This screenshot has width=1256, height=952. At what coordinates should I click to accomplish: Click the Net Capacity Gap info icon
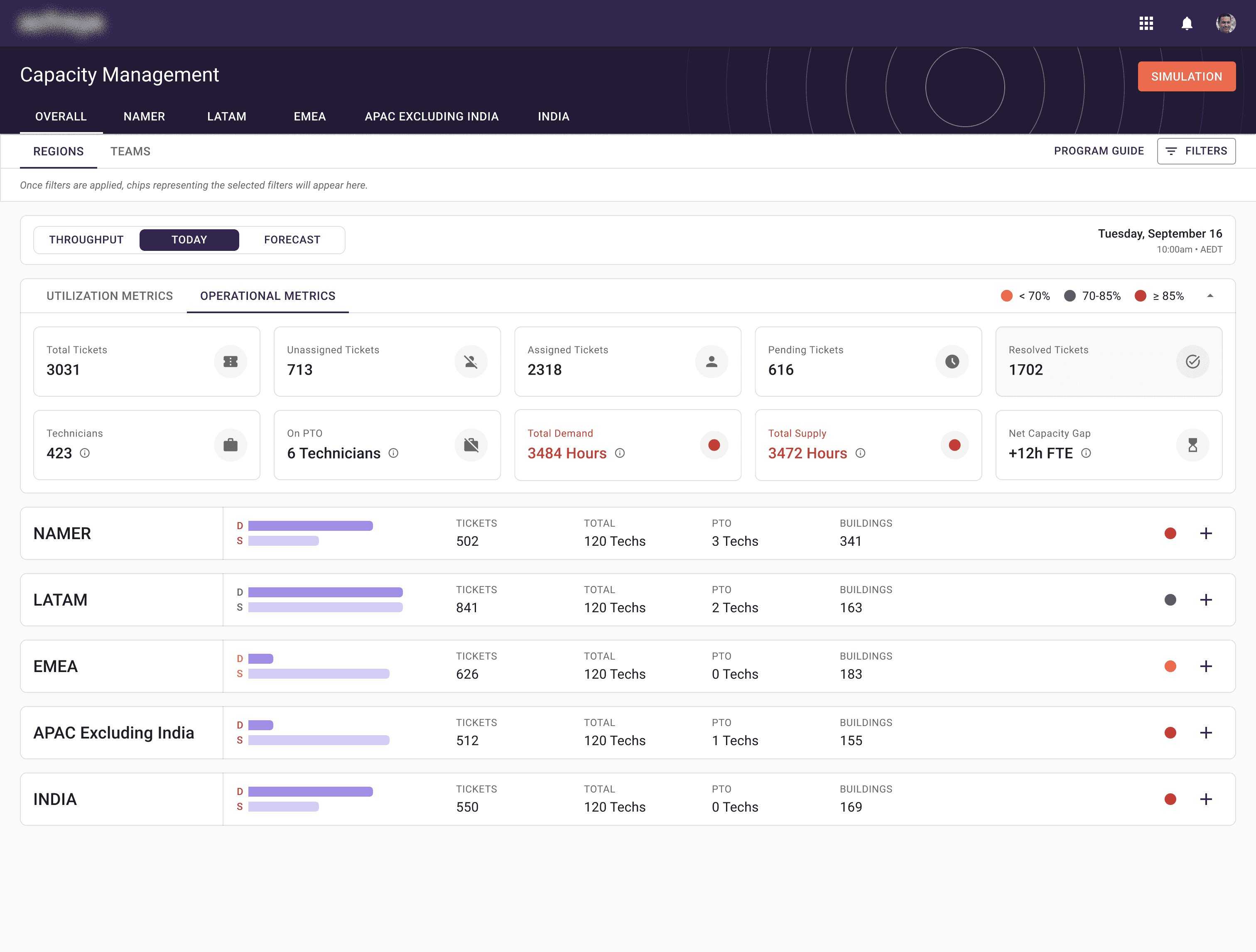pyautogui.click(x=1086, y=453)
